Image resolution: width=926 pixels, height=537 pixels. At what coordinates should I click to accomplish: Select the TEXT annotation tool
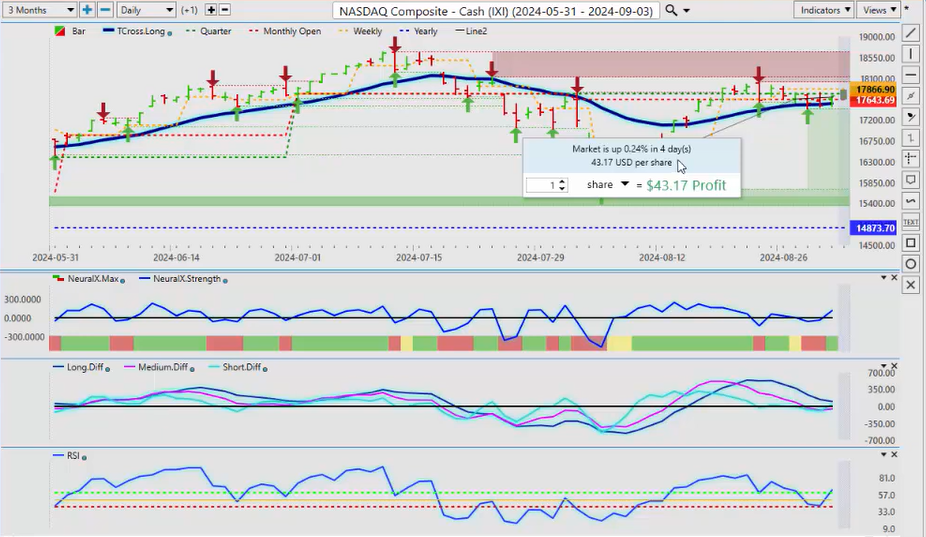pos(911,222)
